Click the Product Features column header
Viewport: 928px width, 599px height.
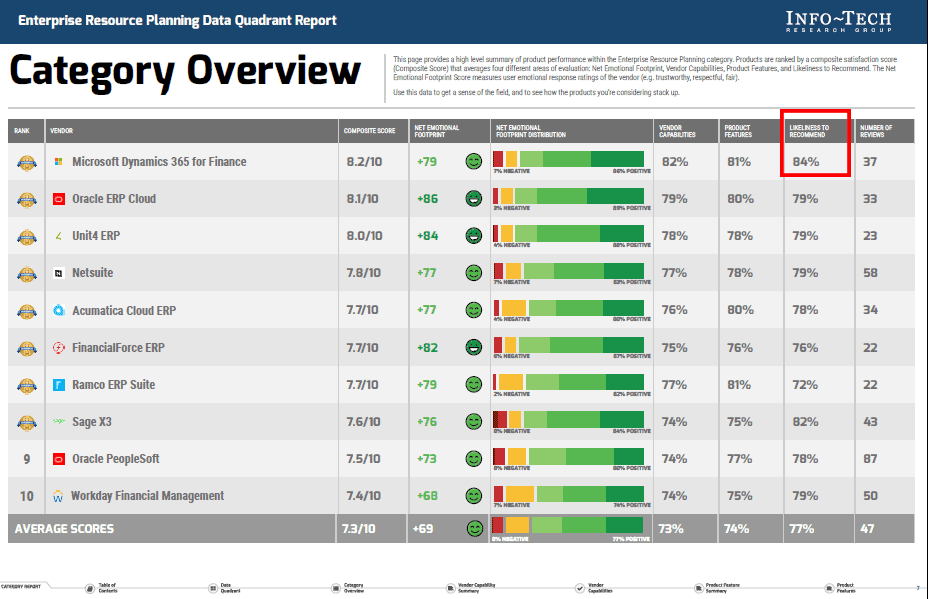point(738,131)
